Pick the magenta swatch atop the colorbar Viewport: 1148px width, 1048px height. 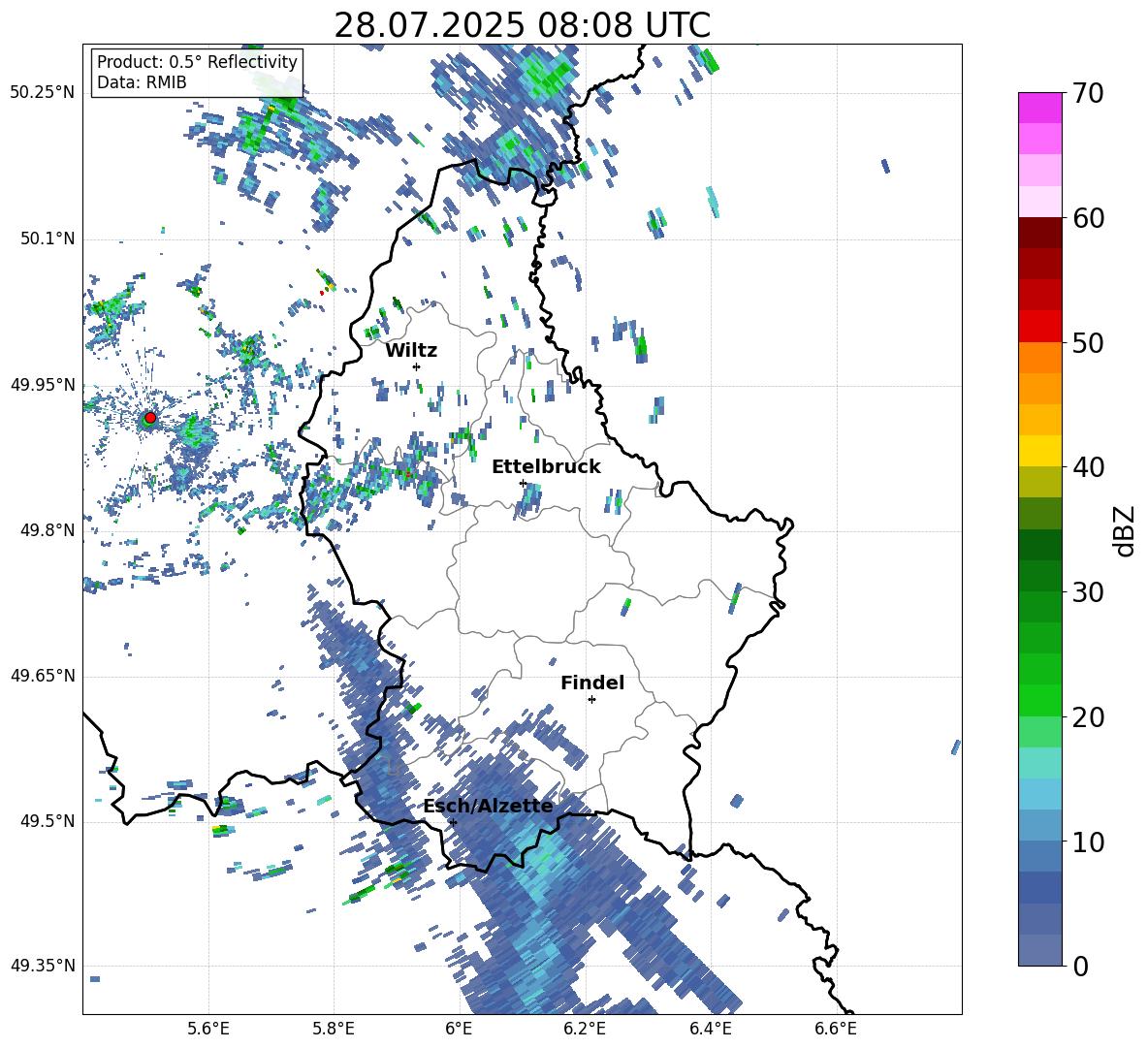click(x=1039, y=108)
